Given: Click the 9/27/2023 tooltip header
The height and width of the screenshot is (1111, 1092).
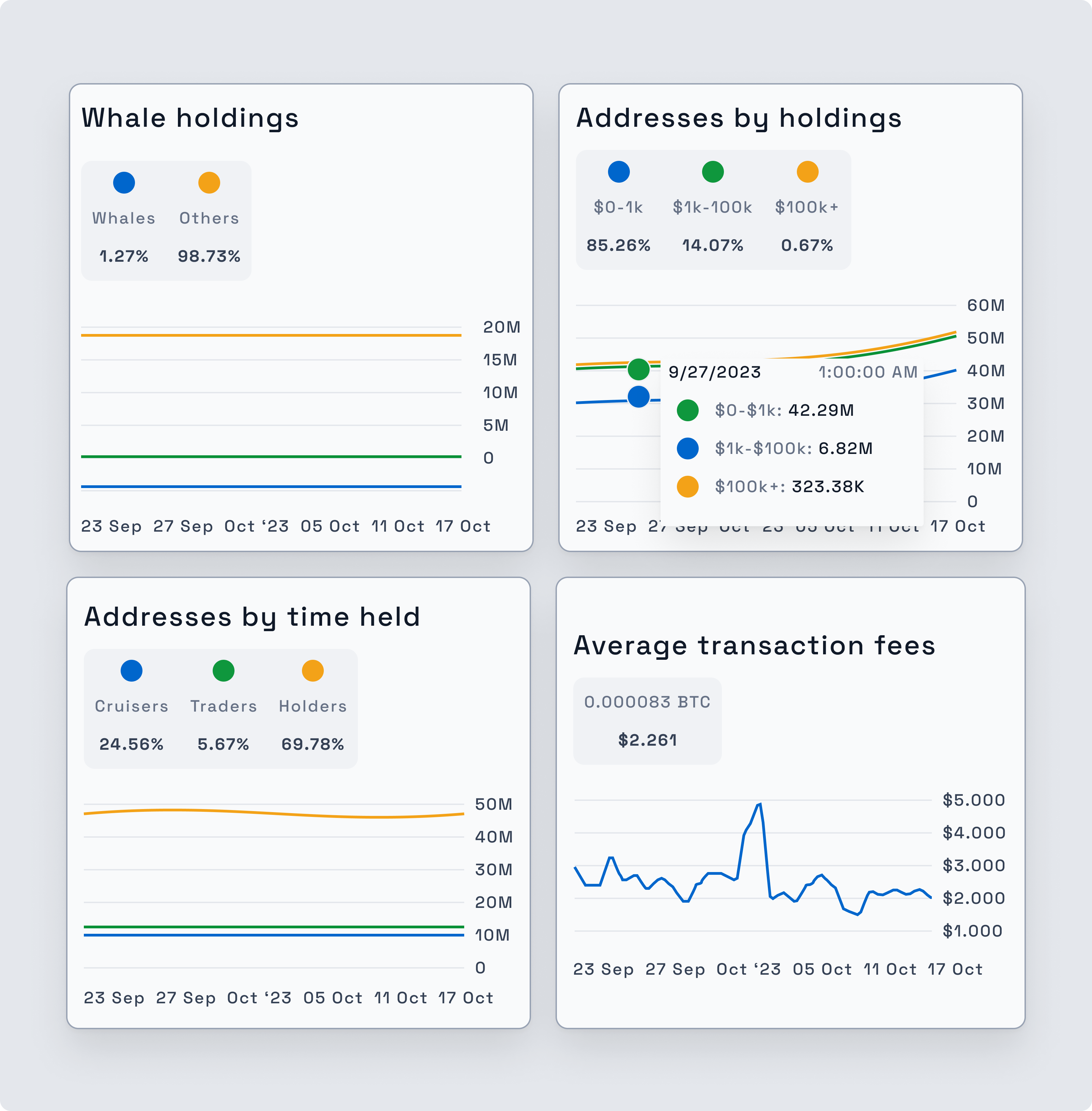Looking at the screenshot, I should click(715, 372).
